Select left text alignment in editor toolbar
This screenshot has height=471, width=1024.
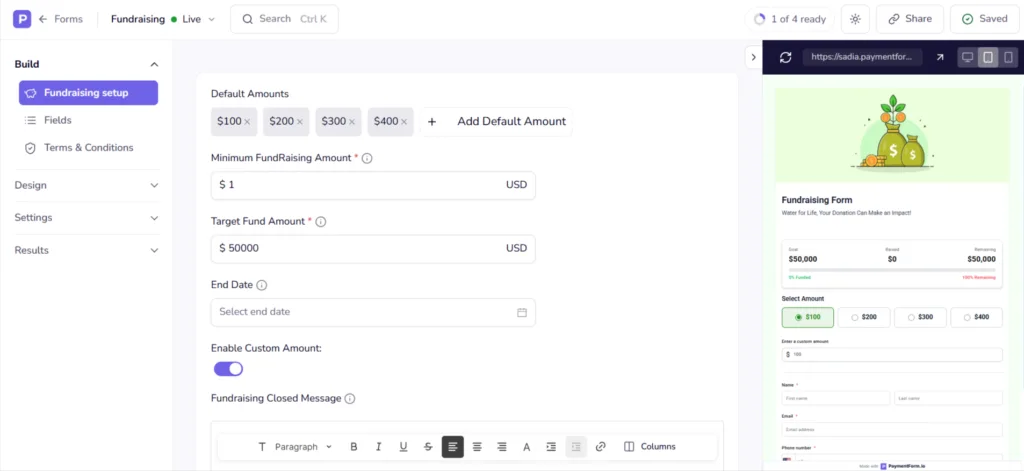pos(453,447)
